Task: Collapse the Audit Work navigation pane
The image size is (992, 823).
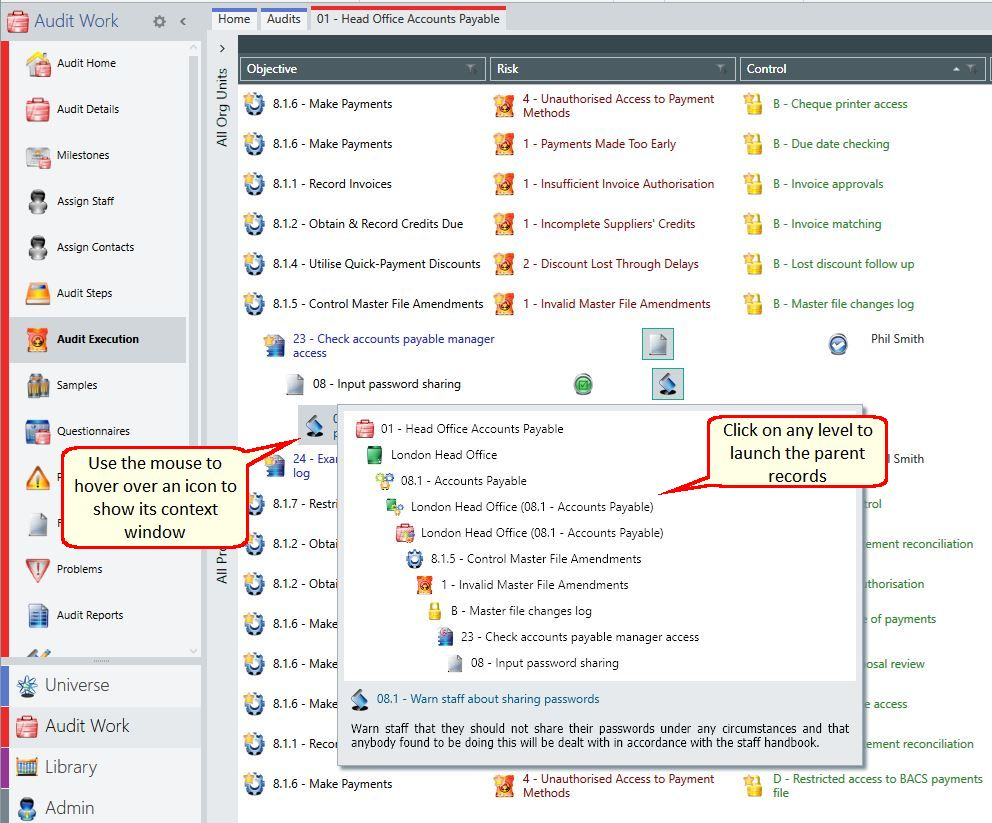Action: coord(183,22)
